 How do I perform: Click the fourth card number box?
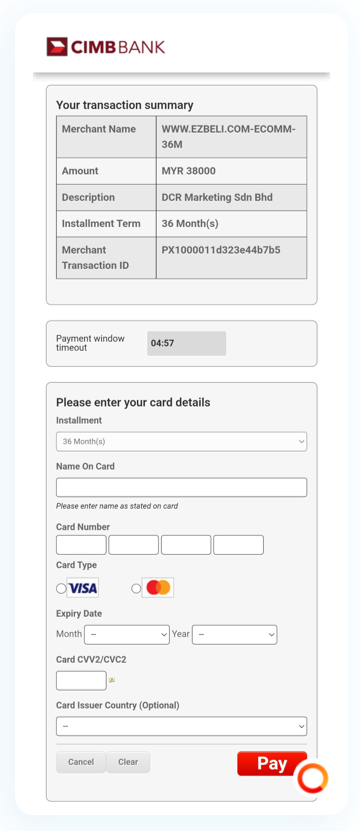pos(239,545)
